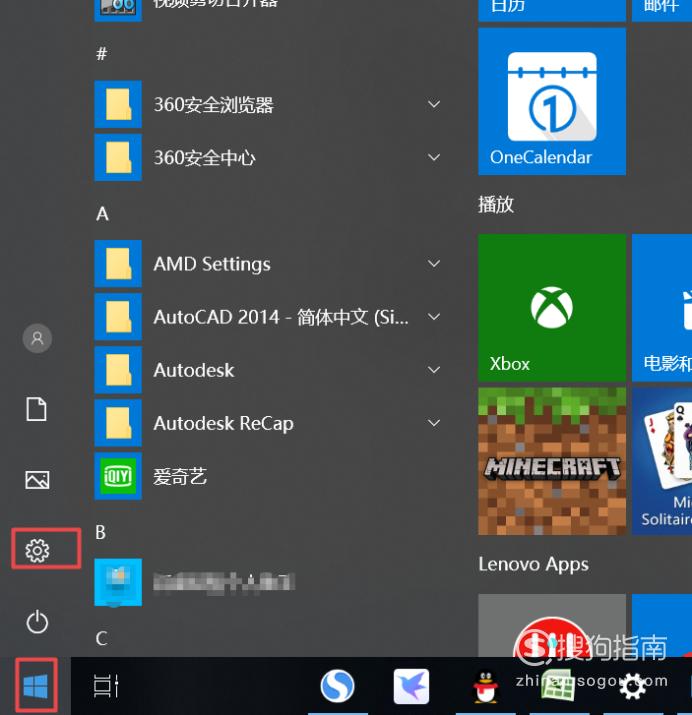Click the 播放 tile group title
Image resolution: width=692 pixels, height=715 pixels.
pos(496,204)
